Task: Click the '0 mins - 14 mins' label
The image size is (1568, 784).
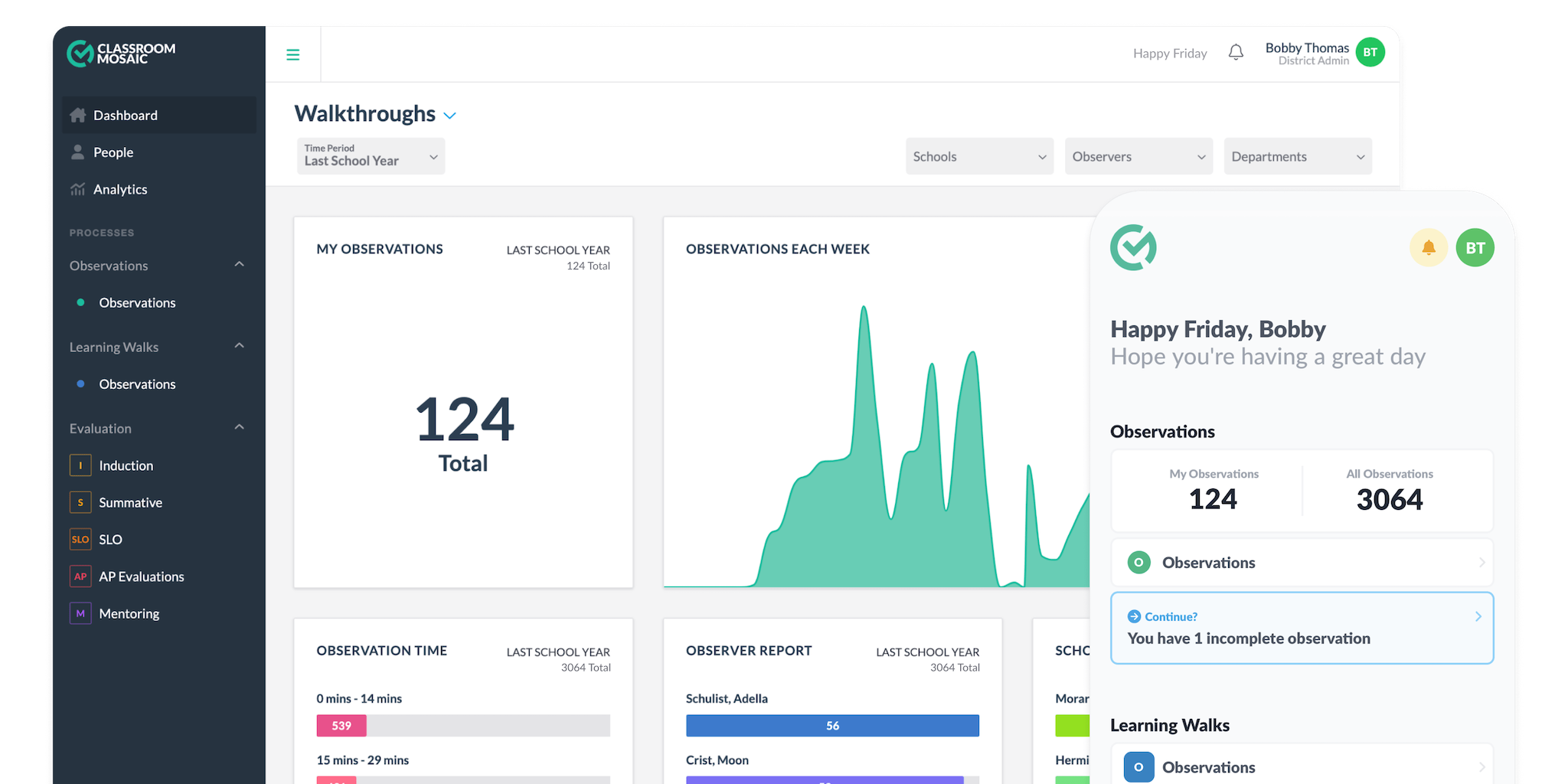Action: pyautogui.click(x=359, y=698)
